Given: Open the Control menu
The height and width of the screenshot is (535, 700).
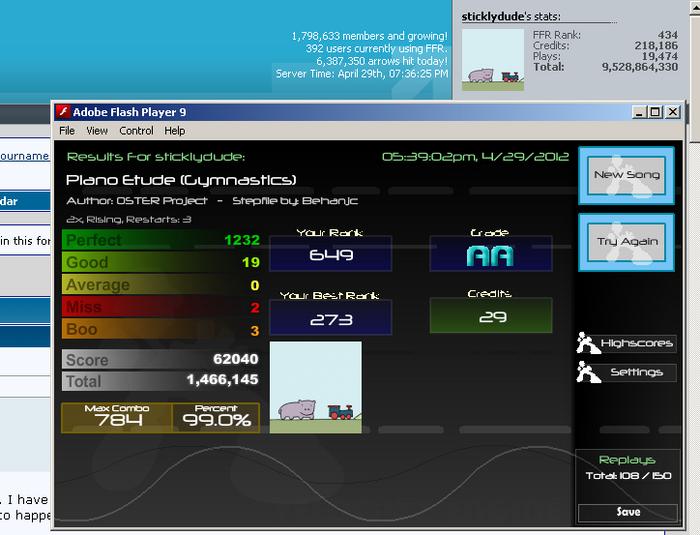Looking at the screenshot, I should (x=136, y=131).
